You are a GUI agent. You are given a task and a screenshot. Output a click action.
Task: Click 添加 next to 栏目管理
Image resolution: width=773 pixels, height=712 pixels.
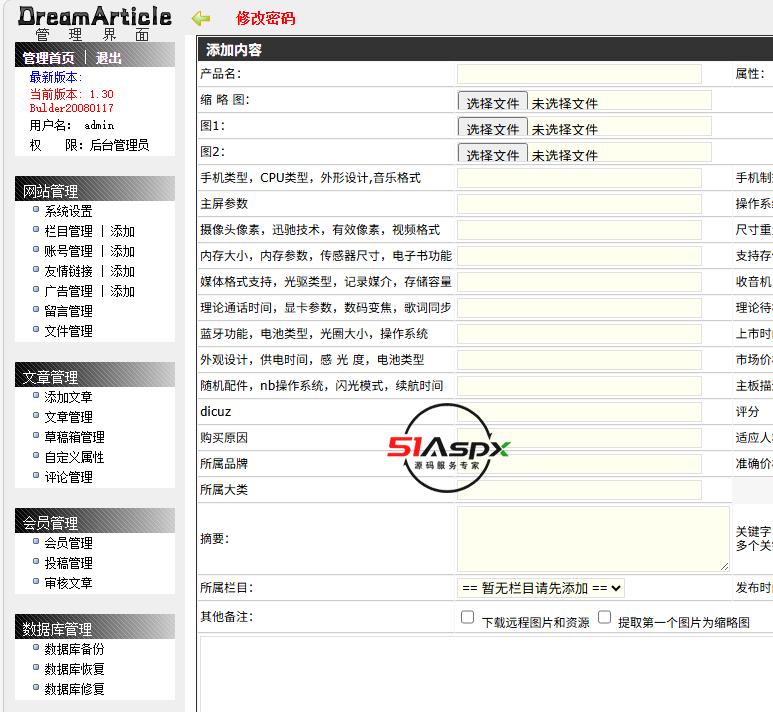122,231
